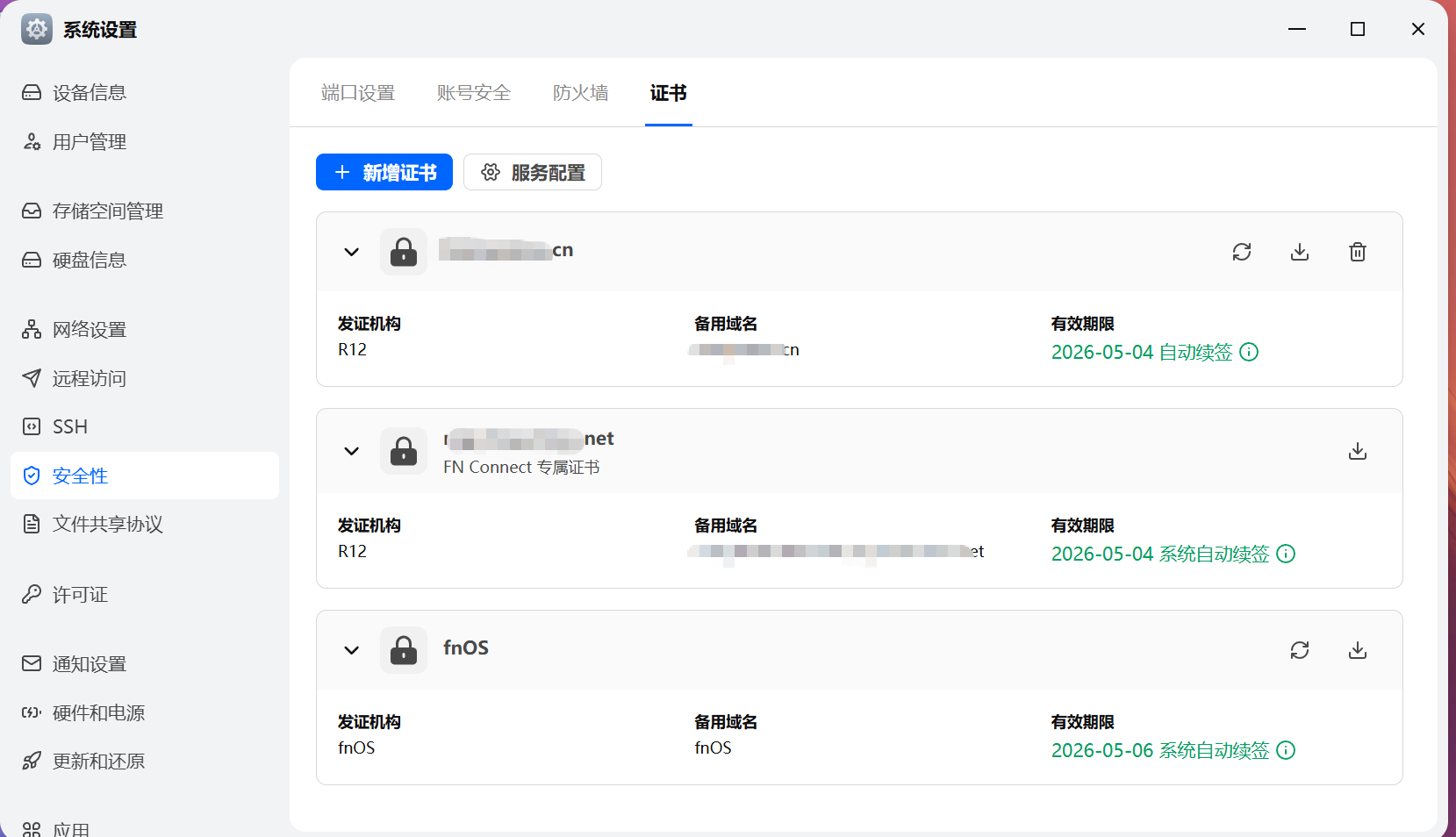The height and width of the screenshot is (837, 1456).
Task: Collapse the FN Connect certificate card
Action: (352, 451)
